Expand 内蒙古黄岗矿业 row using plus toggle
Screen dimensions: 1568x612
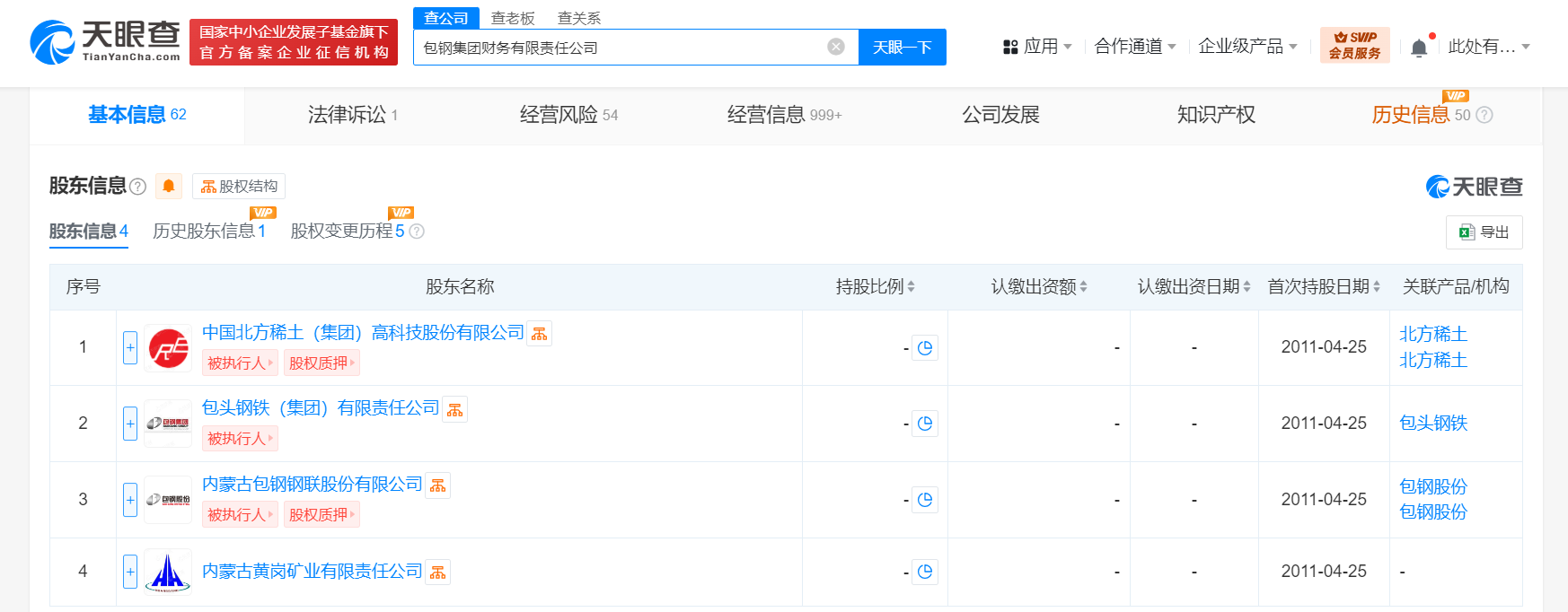point(130,572)
